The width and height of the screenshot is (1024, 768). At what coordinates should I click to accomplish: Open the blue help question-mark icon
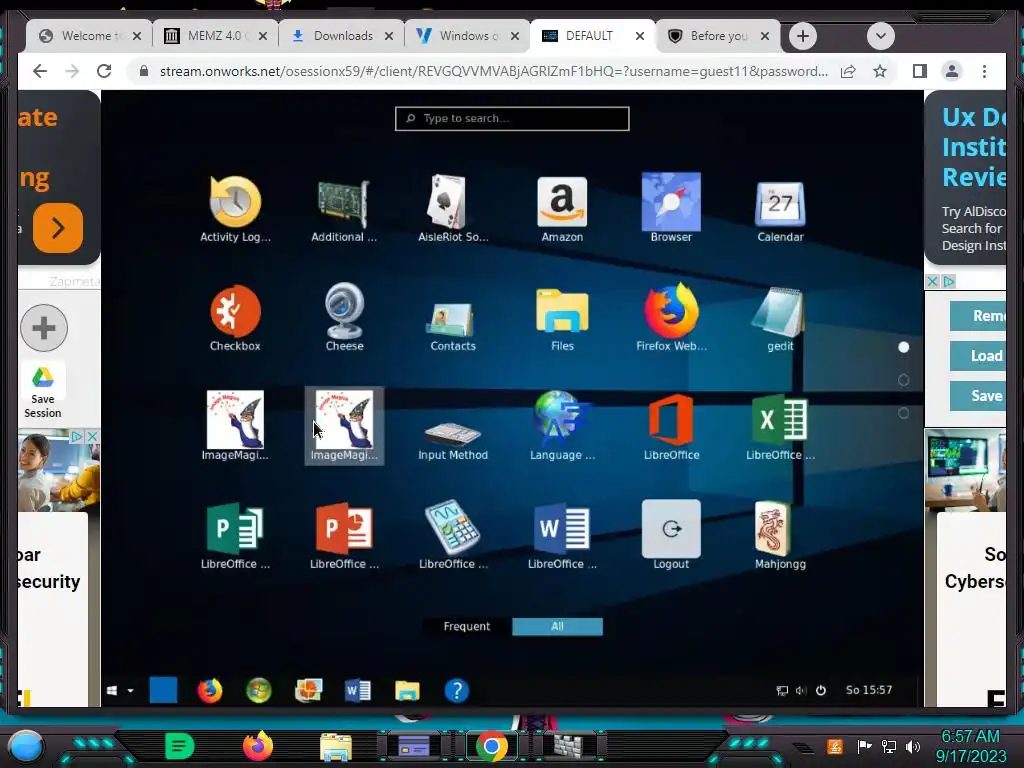pyautogui.click(x=456, y=690)
